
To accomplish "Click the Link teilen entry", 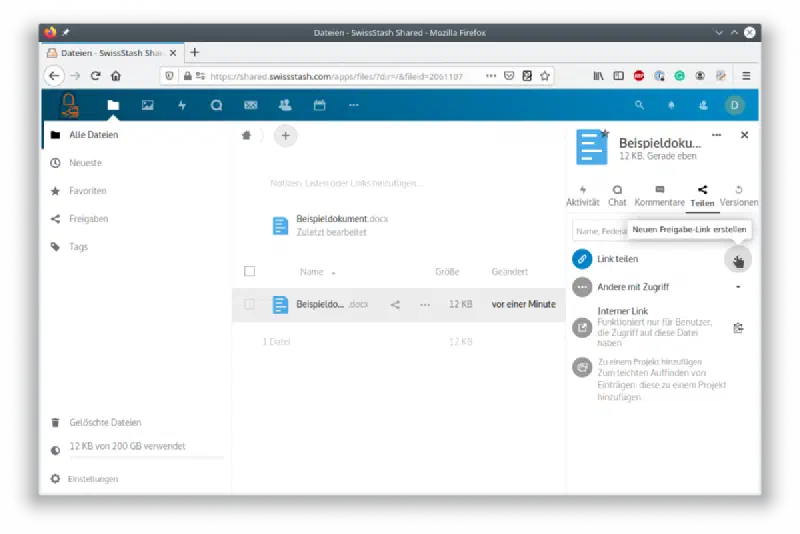I will pyautogui.click(x=618, y=259).
